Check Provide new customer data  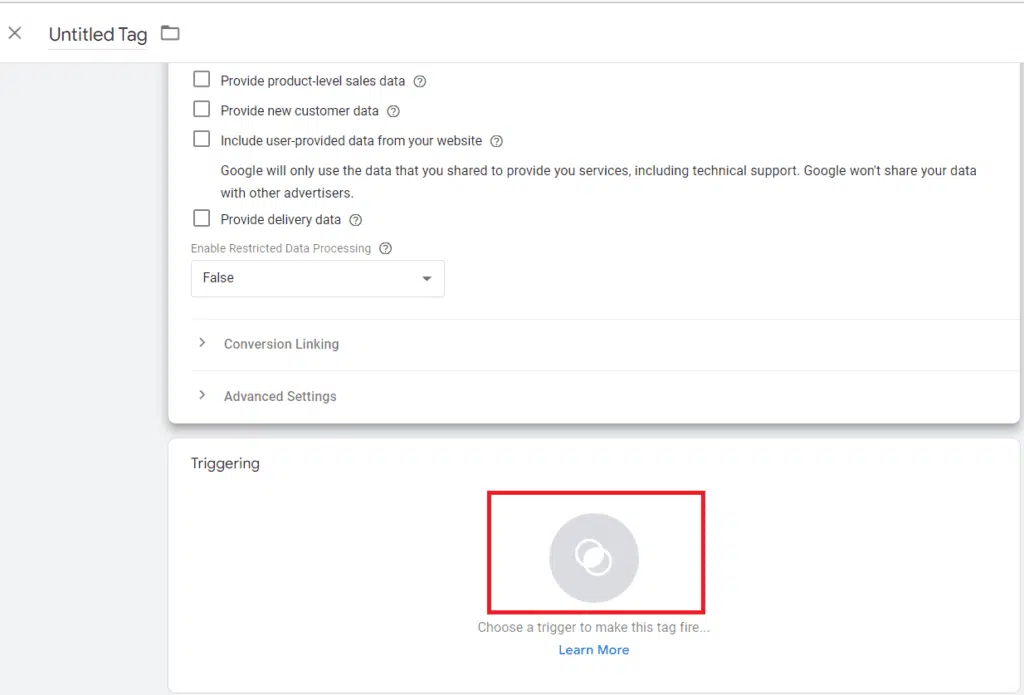tap(202, 110)
